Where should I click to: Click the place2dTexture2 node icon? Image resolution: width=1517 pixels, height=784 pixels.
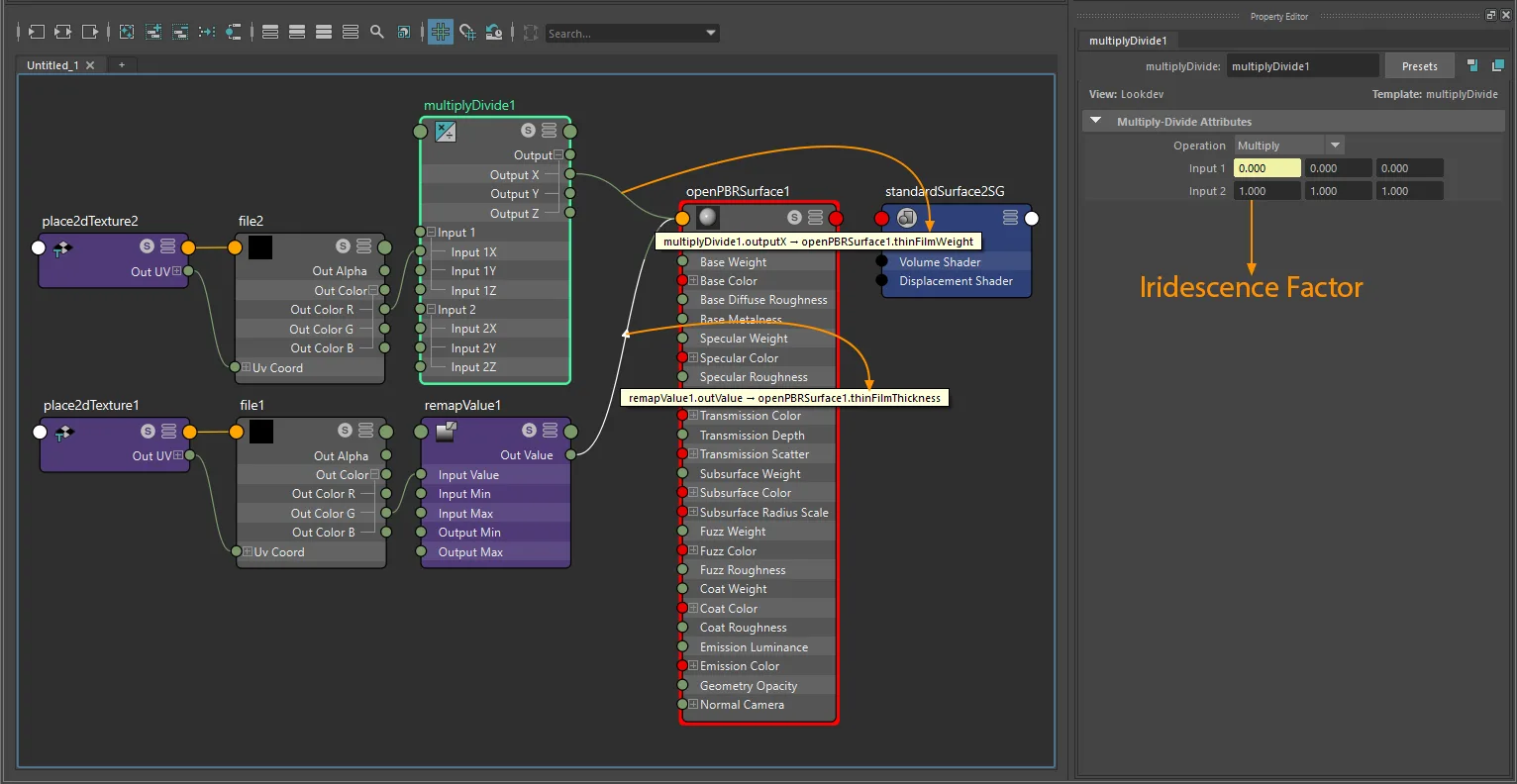61,247
